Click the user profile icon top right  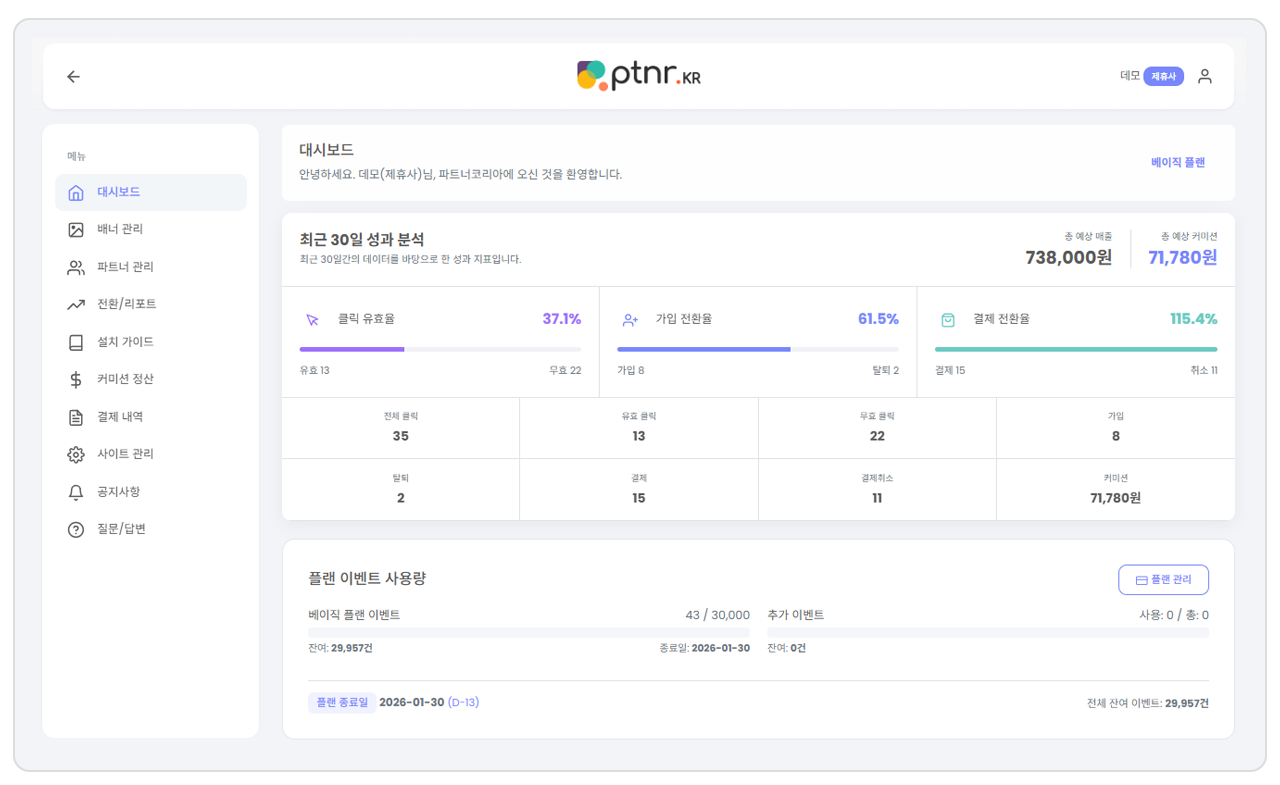click(1205, 75)
